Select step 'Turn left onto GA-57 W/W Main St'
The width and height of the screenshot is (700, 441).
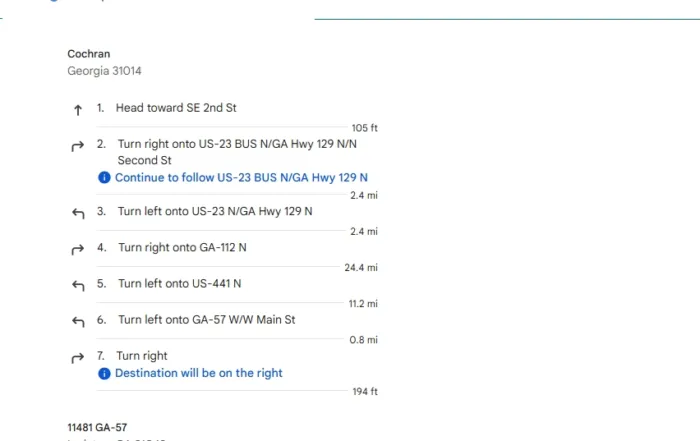coord(207,320)
